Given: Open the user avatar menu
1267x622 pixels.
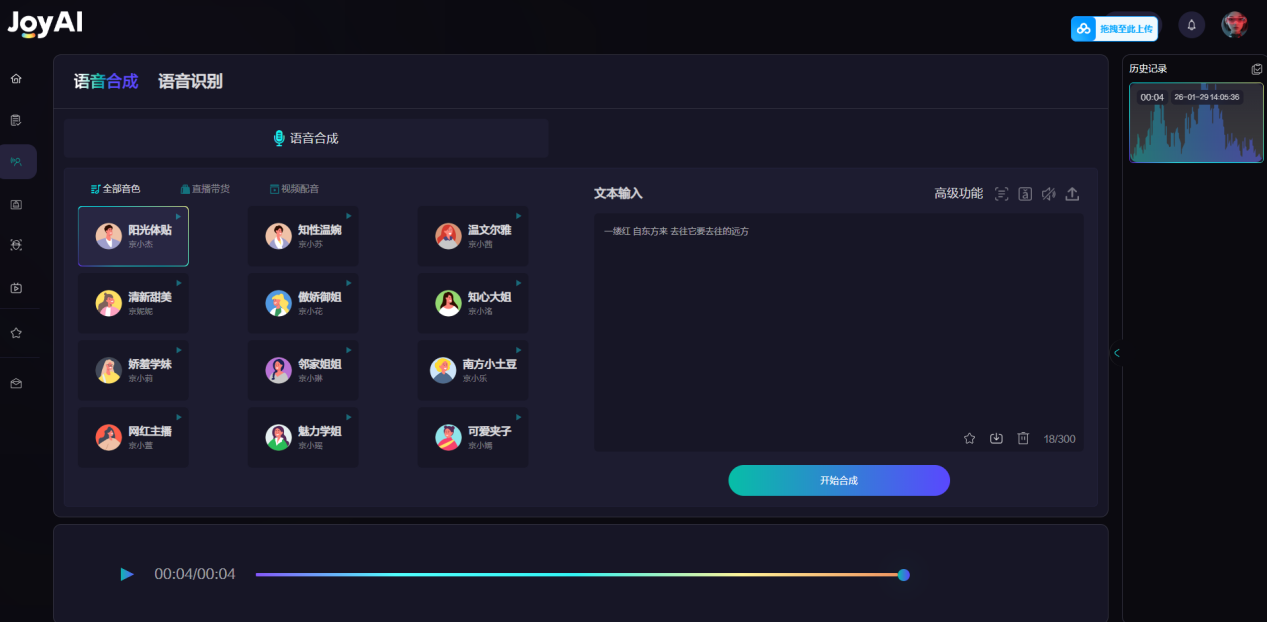Looking at the screenshot, I should click(x=1235, y=25).
